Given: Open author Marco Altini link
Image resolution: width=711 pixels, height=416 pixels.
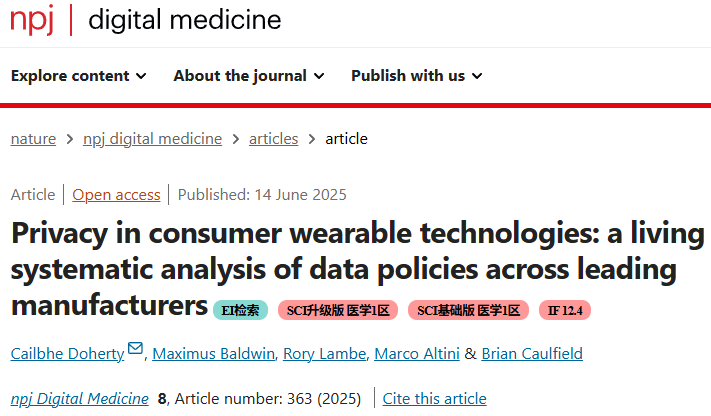Looking at the screenshot, I should (x=417, y=354).
